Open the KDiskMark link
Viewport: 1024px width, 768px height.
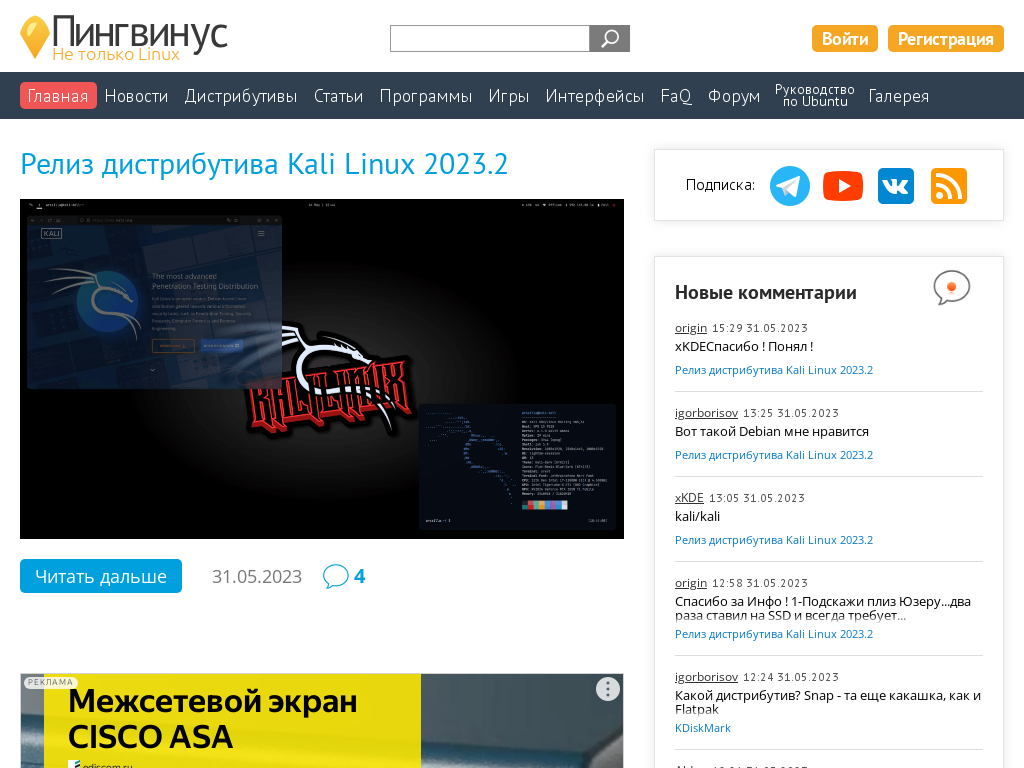click(703, 728)
